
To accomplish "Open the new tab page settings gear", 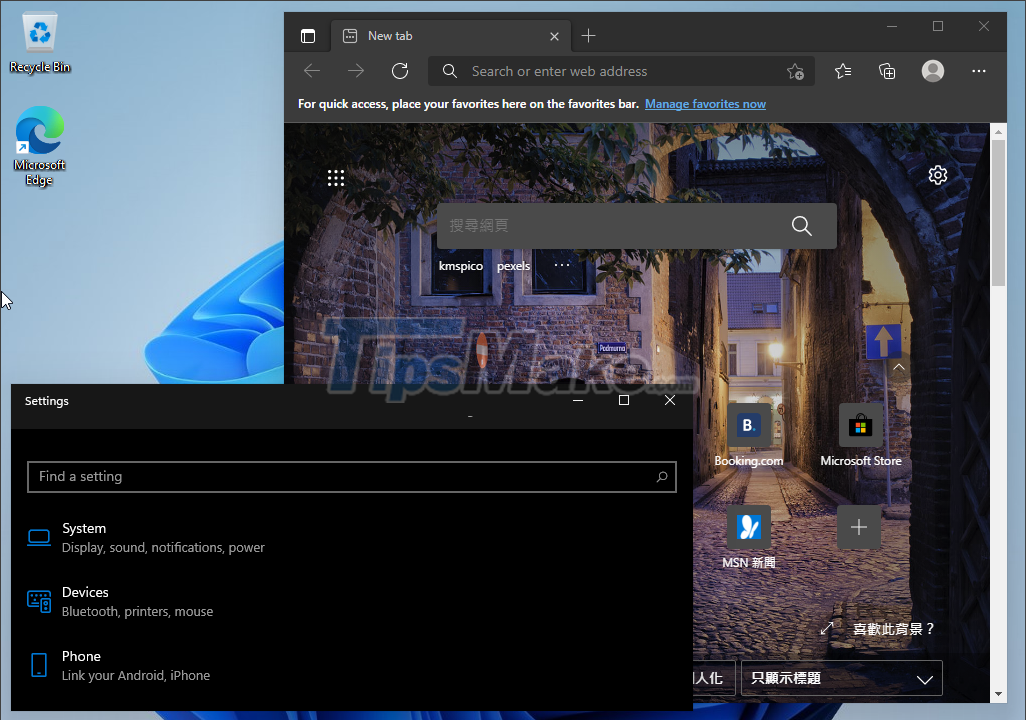I will (x=938, y=174).
